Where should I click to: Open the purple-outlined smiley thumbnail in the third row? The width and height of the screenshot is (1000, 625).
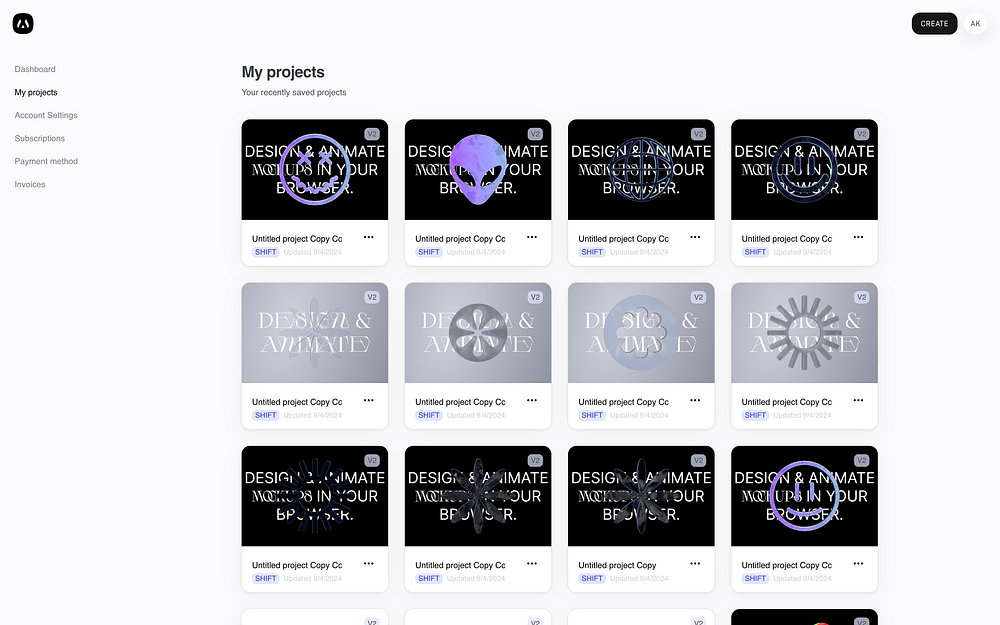click(x=804, y=496)
